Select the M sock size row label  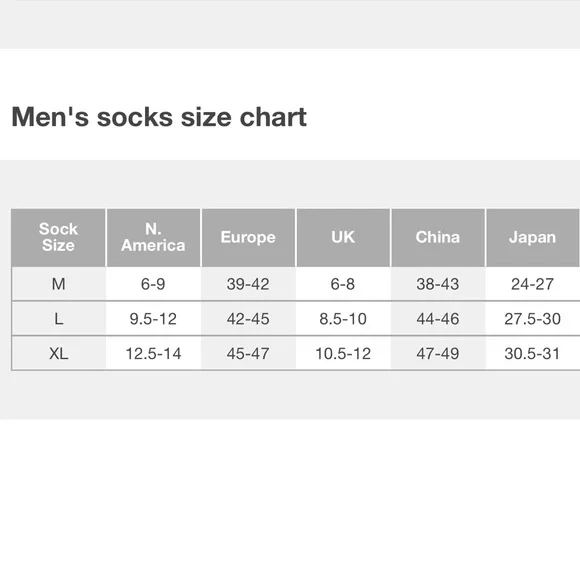click(x=58, y=284)
